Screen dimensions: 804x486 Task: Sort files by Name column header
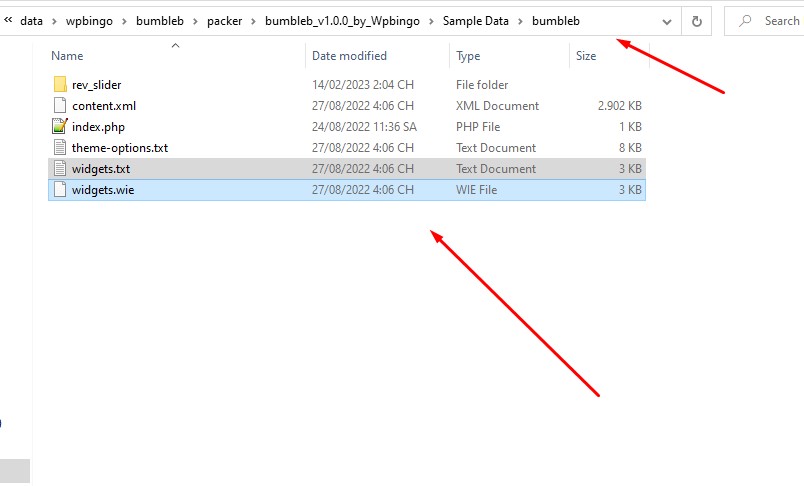tap(67, 56)
